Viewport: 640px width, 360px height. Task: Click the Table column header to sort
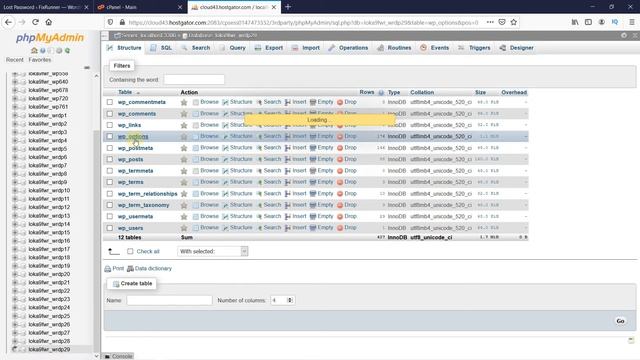pyautogui.click(x=124, y=92)
